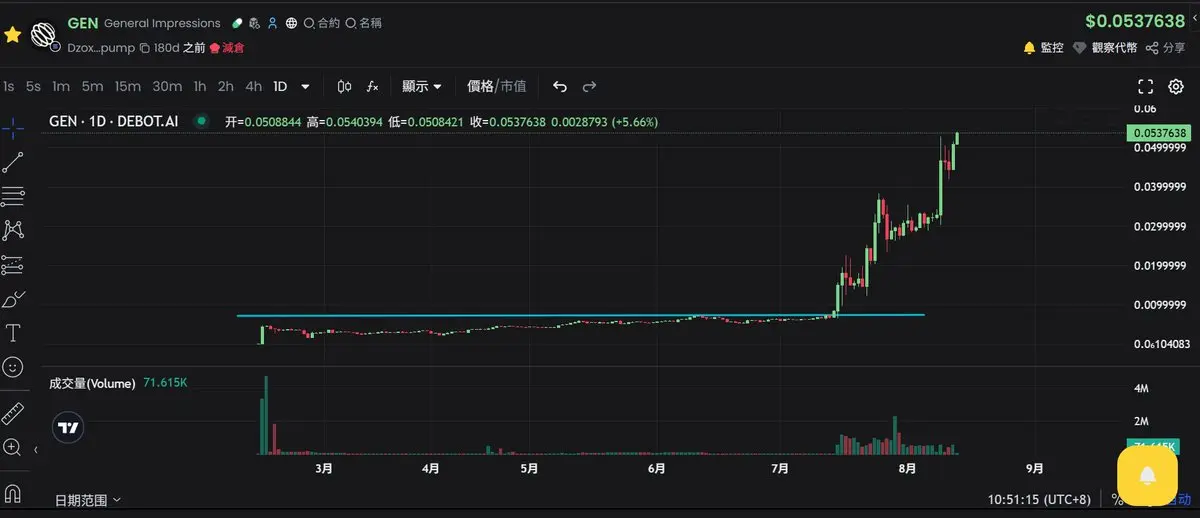Search by name (名稱)
1200x518 pixels.
(x=363, y=23)
